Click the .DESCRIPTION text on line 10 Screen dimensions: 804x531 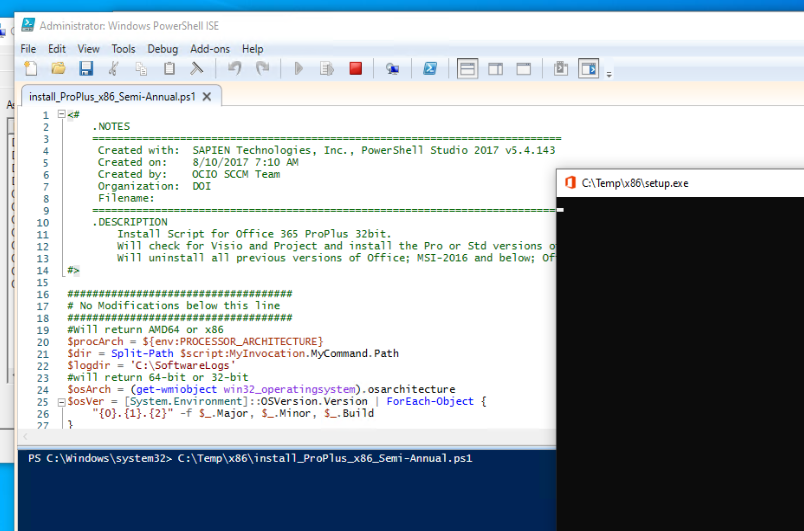(130, 222)
